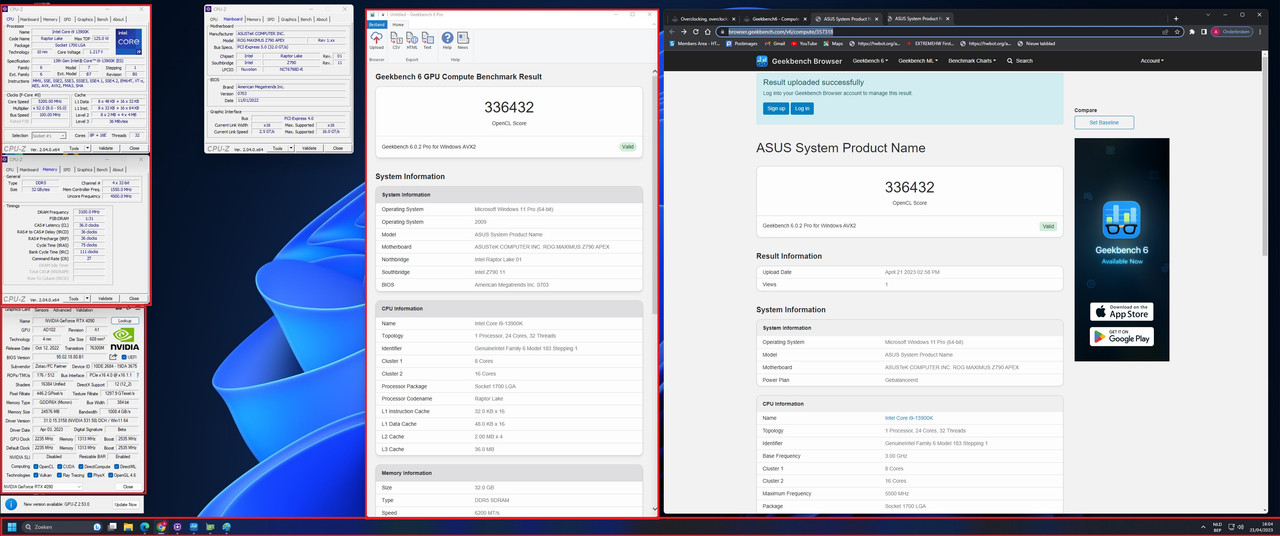1280x536 pixels.
Task: Click the Chrome icon on the taskbar
Action: [x=161, y=527]
